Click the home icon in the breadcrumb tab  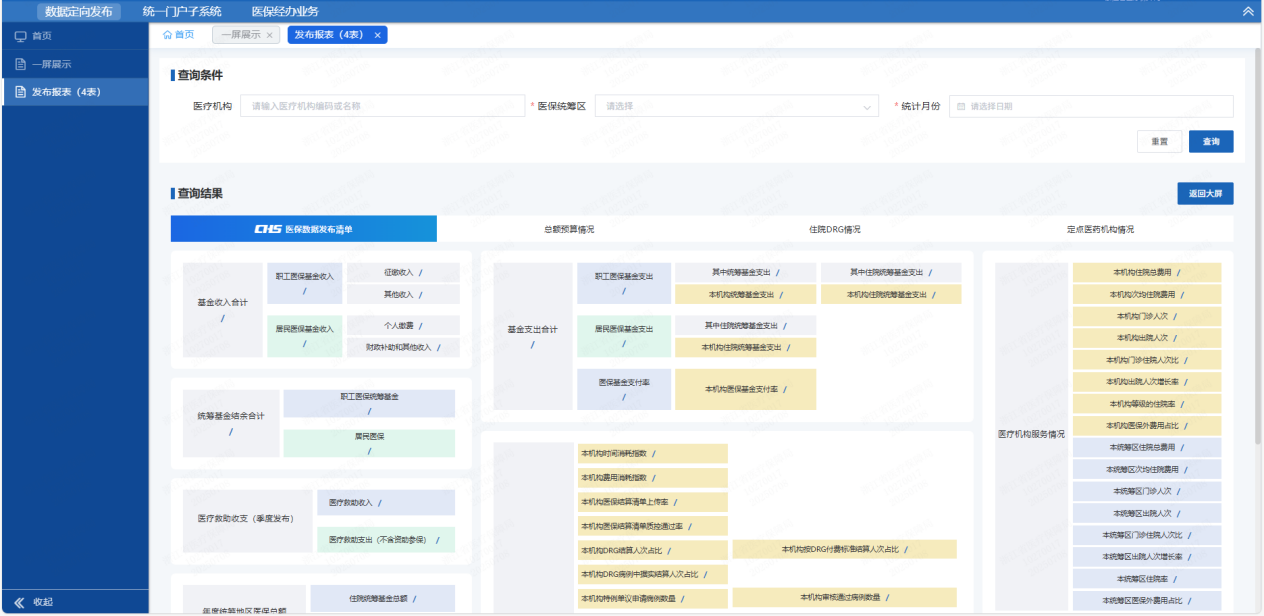167,35
